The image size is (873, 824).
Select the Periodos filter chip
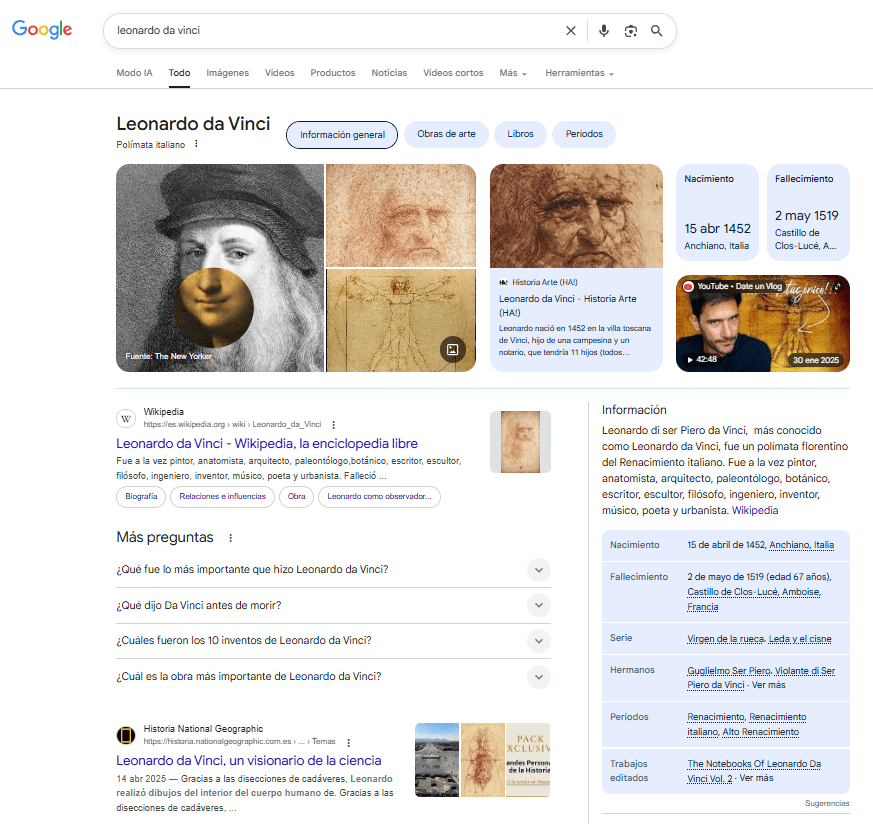tap(584, 134)
